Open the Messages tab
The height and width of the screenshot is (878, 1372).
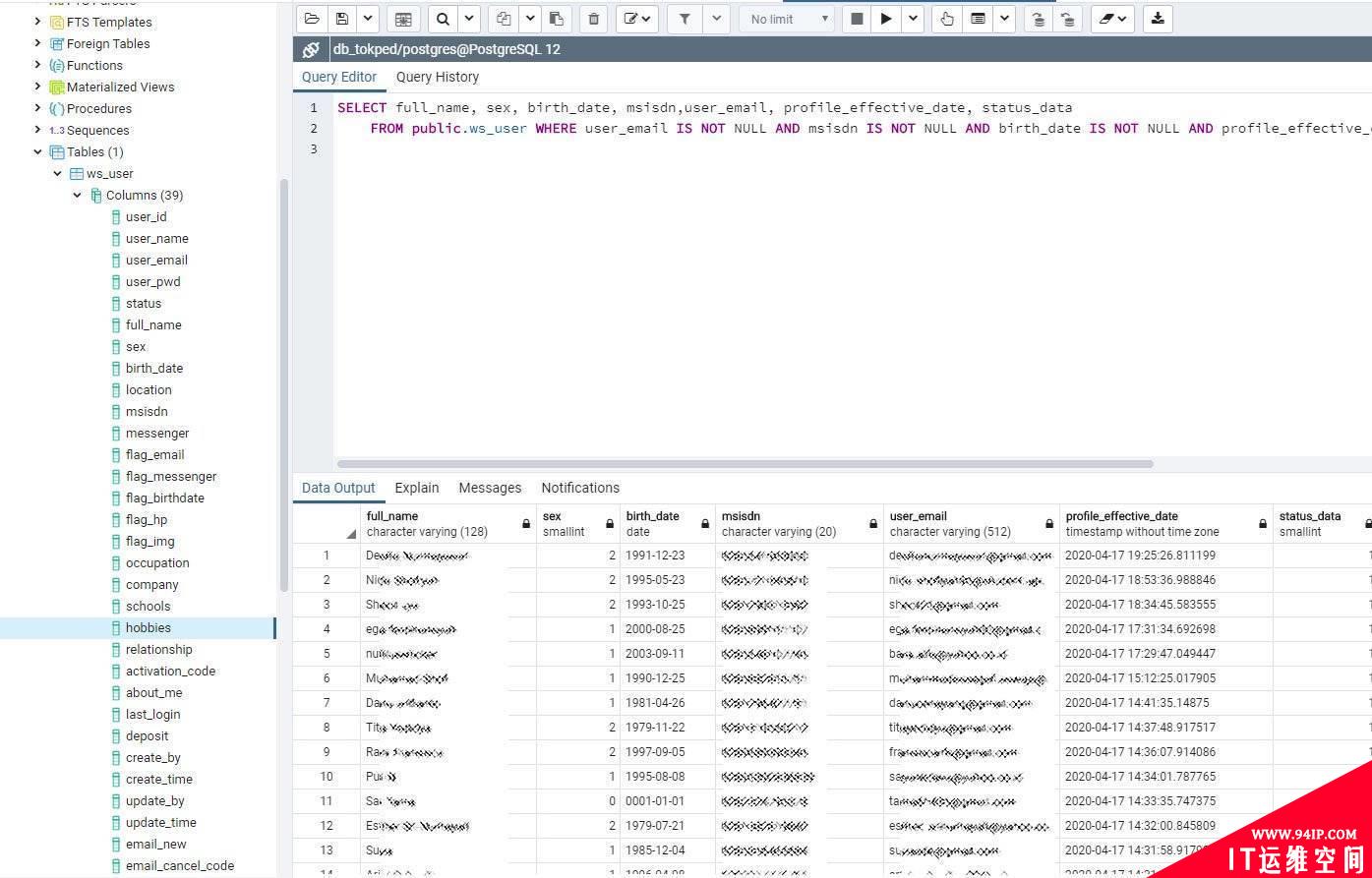click(490, 488)
